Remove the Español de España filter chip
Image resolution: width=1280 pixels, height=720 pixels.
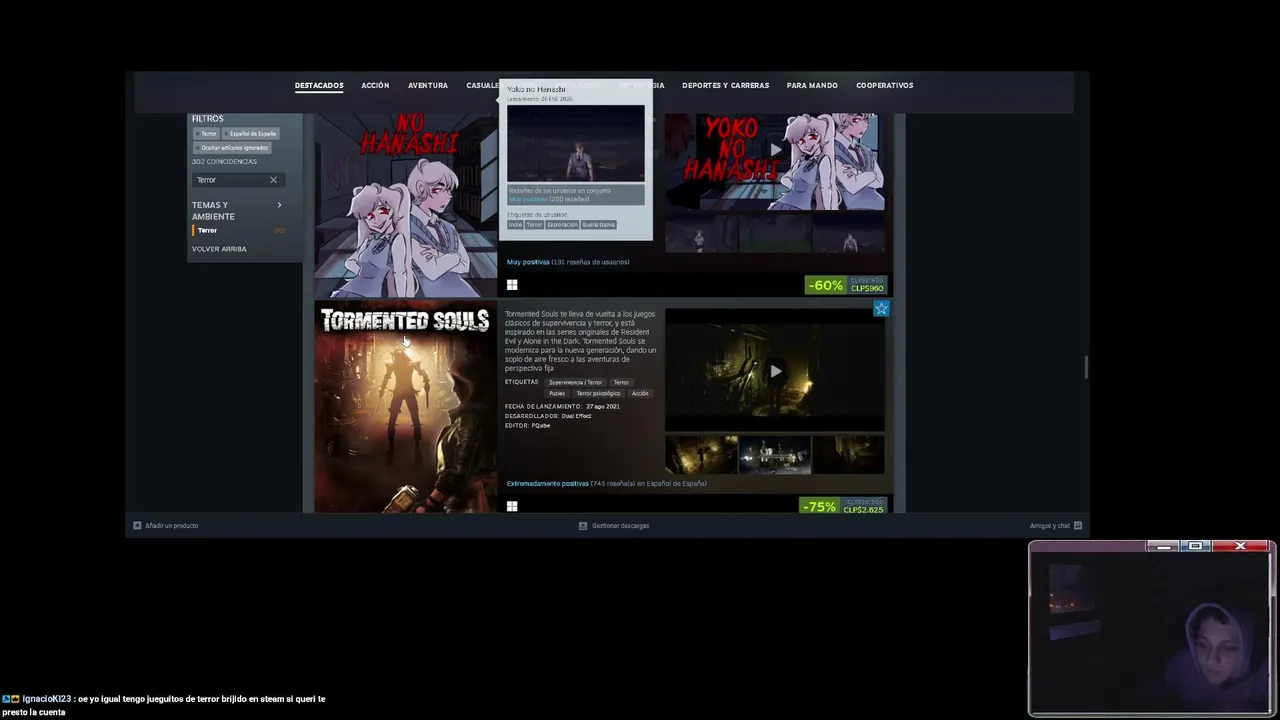coord(251,133)
